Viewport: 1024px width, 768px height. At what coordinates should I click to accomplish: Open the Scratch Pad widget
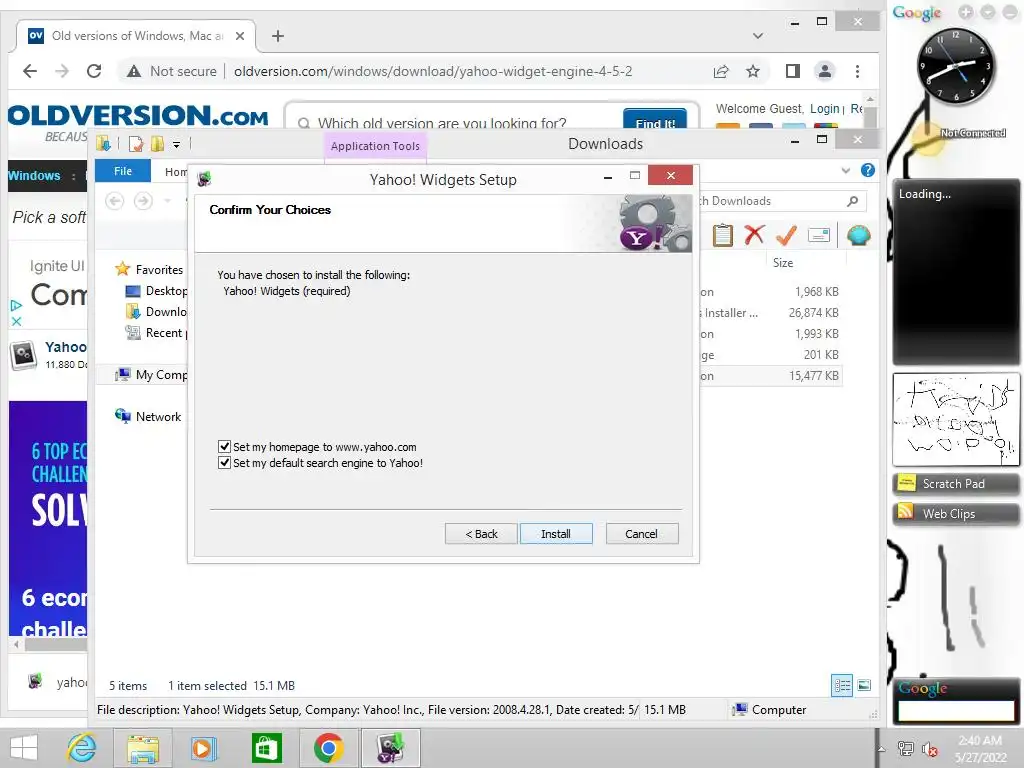955,484
